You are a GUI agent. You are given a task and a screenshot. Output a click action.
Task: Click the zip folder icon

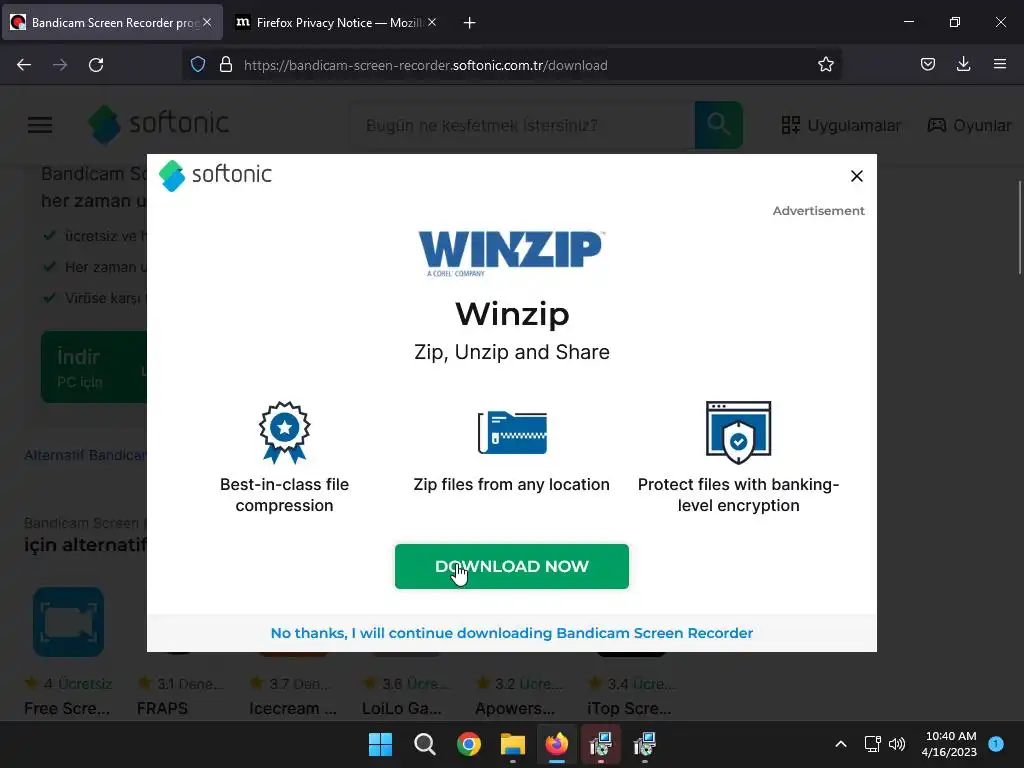[x=512, y=432]
